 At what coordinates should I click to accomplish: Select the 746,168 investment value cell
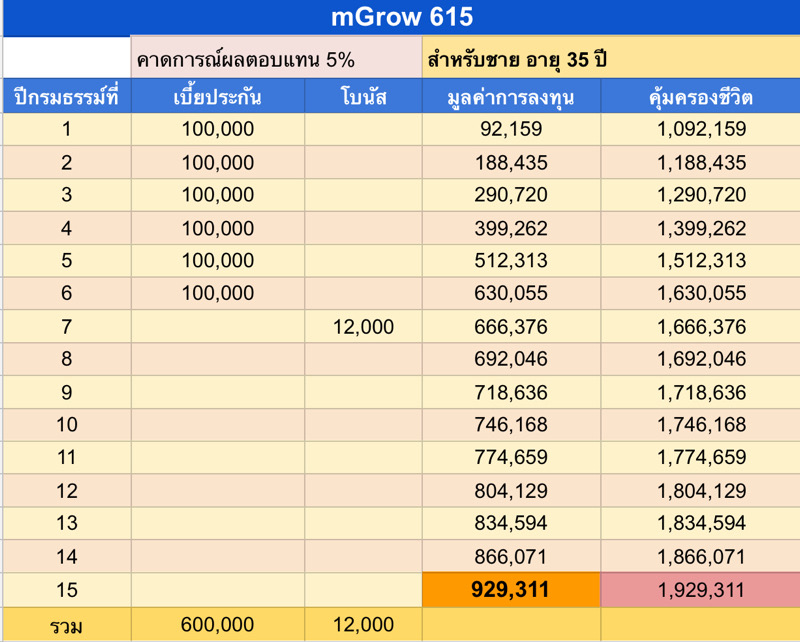pos(511,425)
